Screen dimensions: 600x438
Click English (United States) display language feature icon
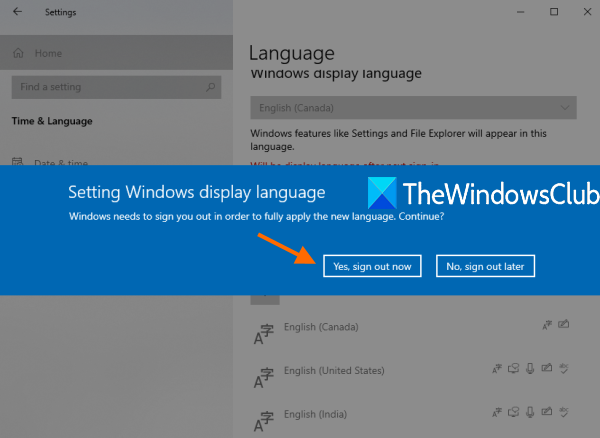coord(497,369)
